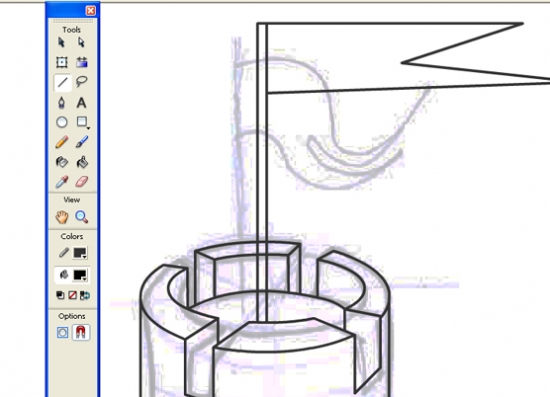Viewport: 550px width, 397px height.
Task: Select the Gradient Transform tool
Action: [82, 62]
